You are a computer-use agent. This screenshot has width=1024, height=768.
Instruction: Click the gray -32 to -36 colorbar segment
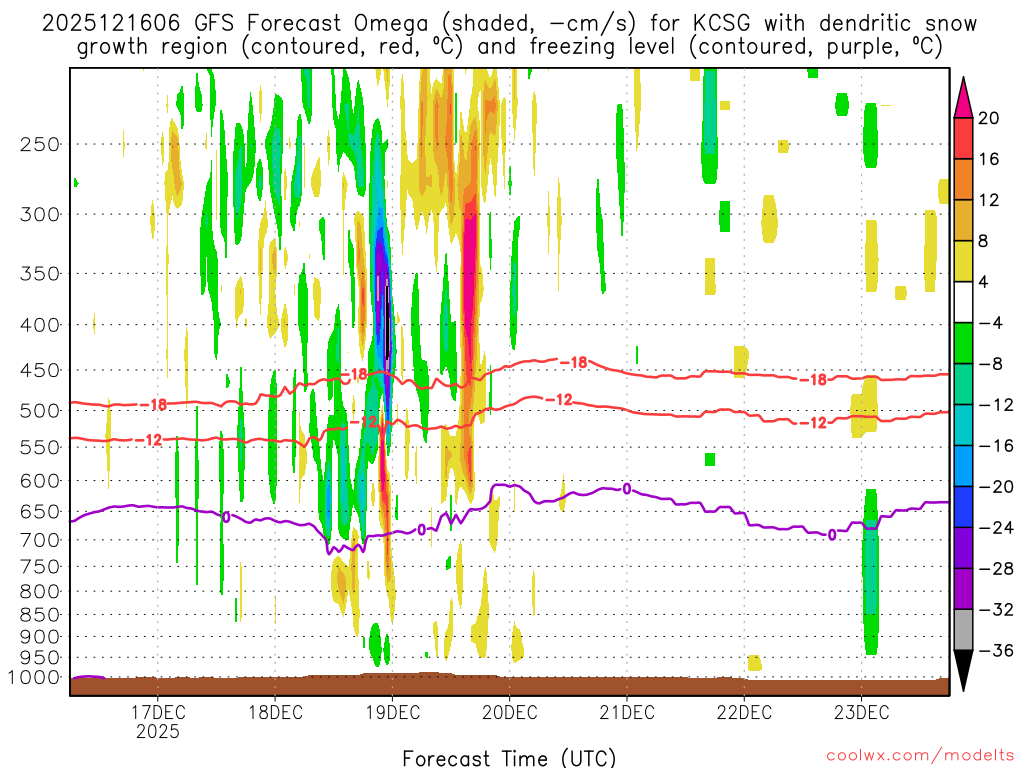click(x=963, y=630)
